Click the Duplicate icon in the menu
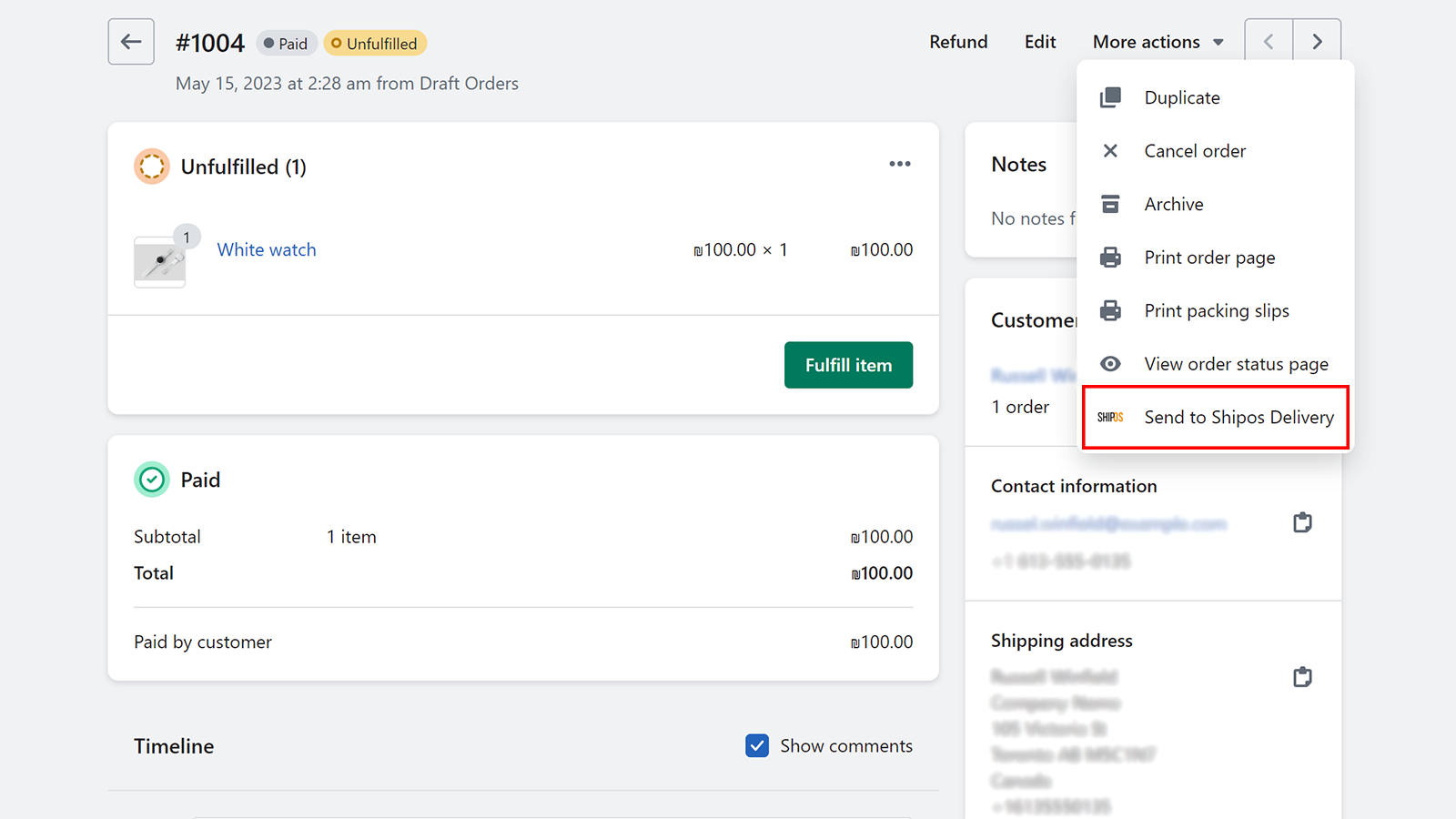Image resolution: width=1456 pixels, height=819 pixels. [1110, 96]
